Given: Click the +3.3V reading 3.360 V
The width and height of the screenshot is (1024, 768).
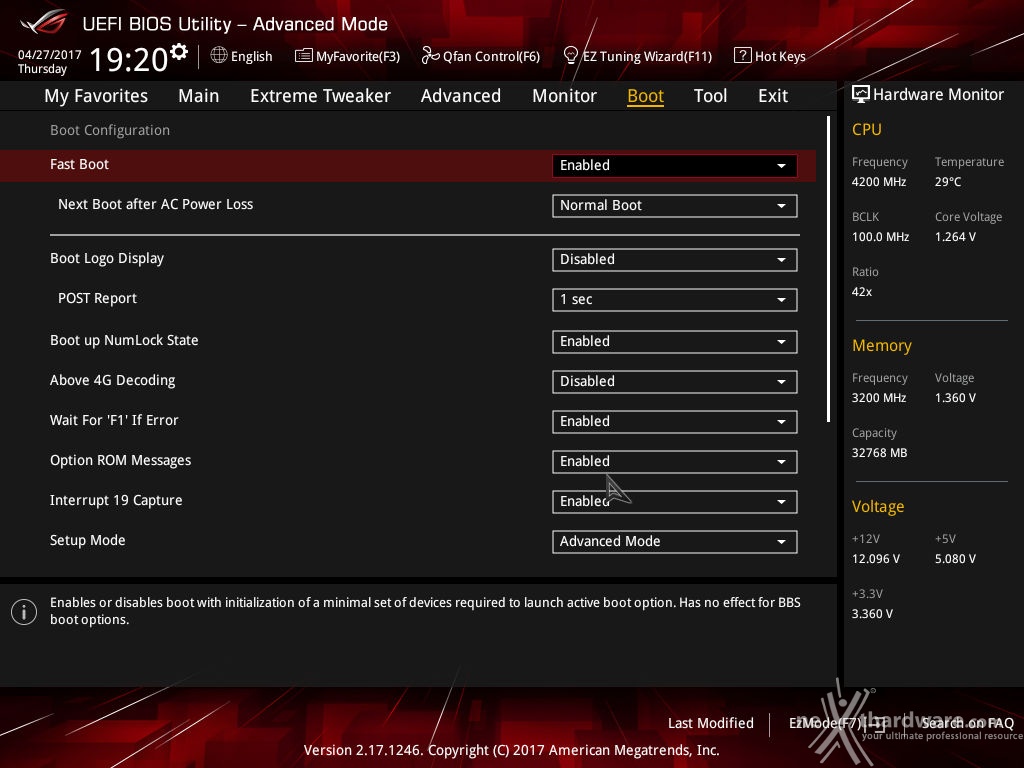Looking at the screenshot, I should [872, 614].
